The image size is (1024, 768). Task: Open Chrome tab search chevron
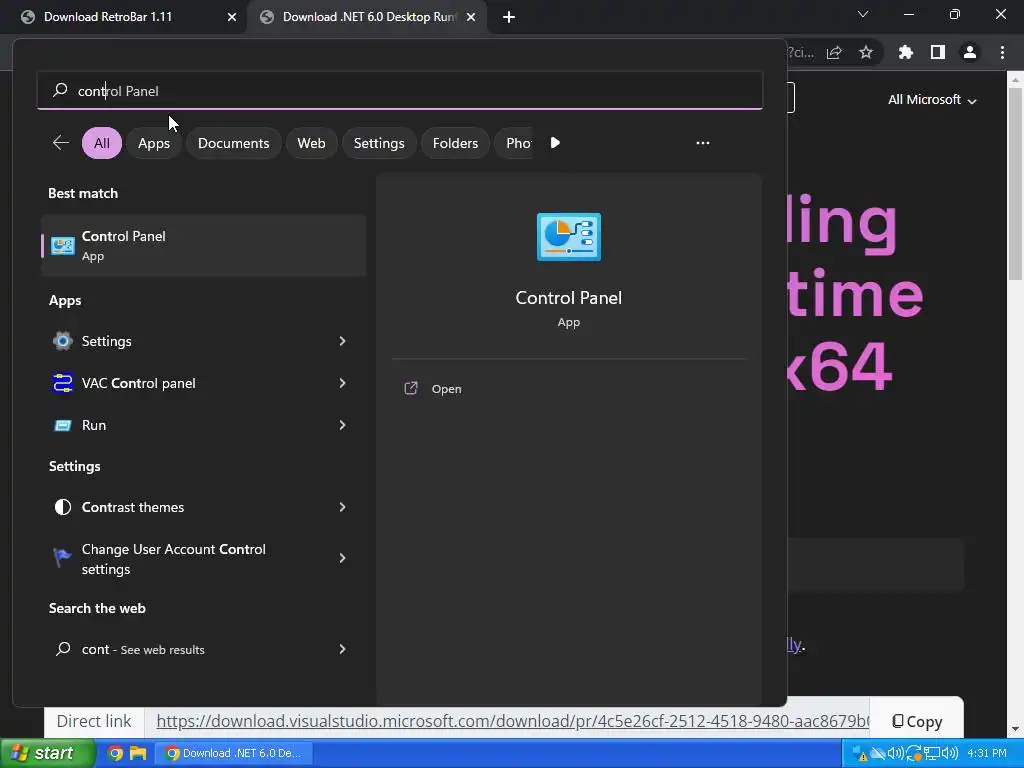[x=863, y=14]
